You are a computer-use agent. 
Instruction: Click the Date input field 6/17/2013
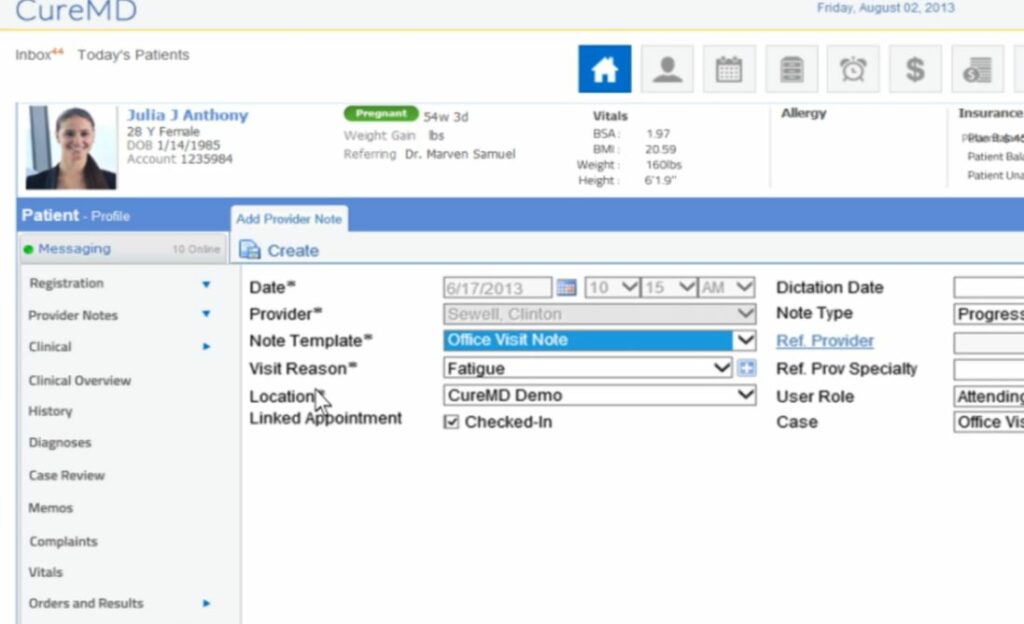pos(498,288)
